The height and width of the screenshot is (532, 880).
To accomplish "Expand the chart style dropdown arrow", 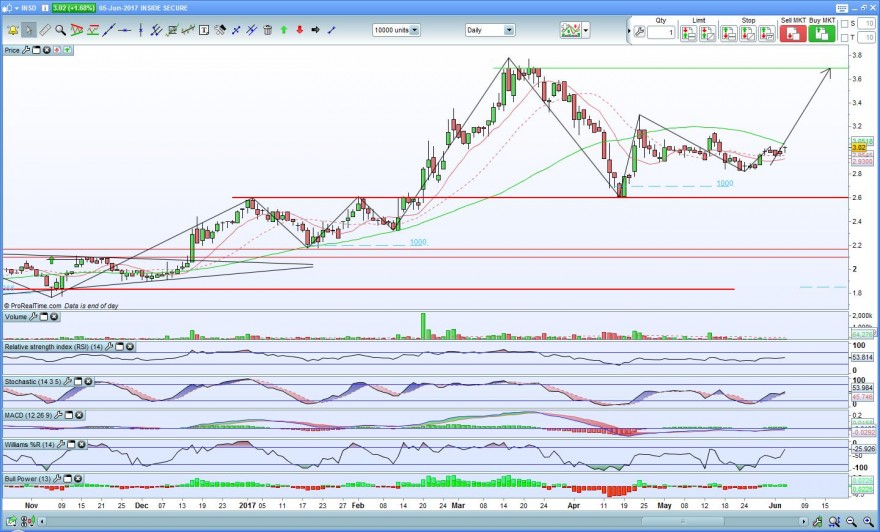I will coord(586,30).
